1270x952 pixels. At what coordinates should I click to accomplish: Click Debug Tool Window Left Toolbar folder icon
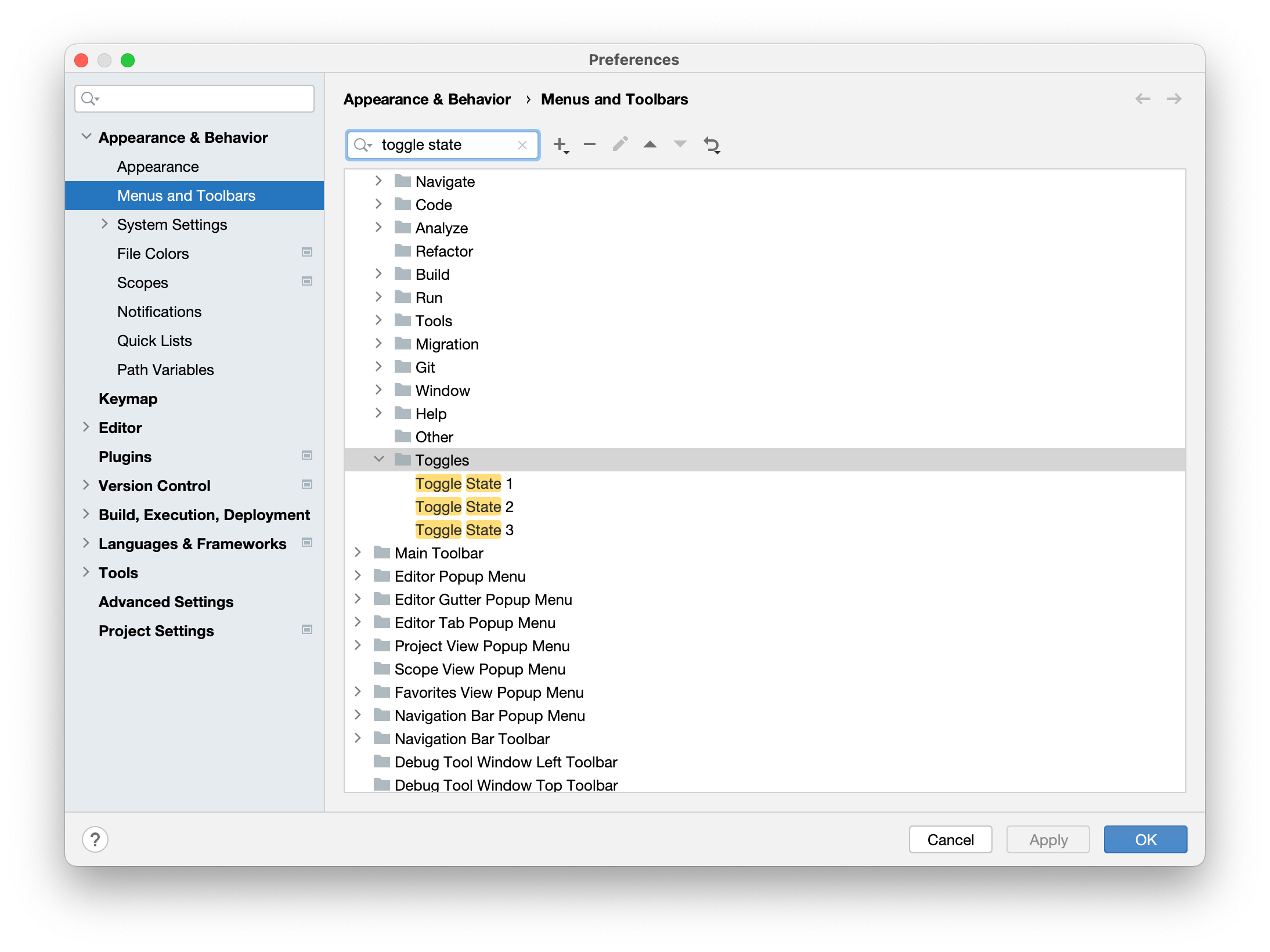pyautogui.click(x=381, y=761)
